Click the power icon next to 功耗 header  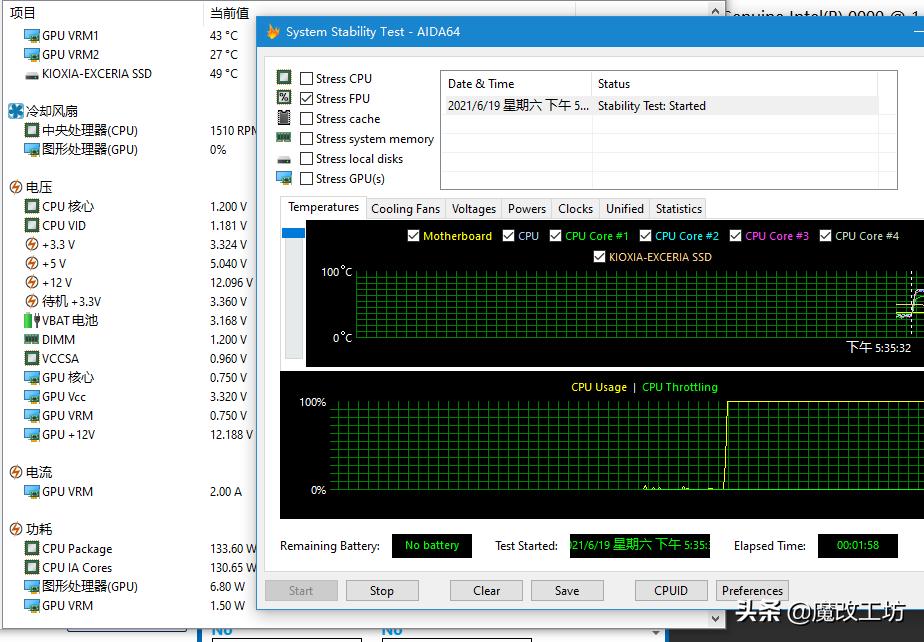16,529
